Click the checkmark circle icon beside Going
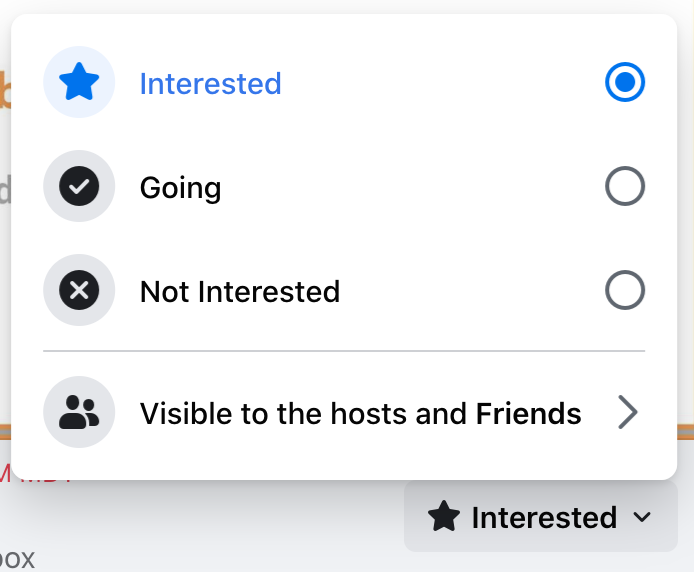 click(79, 187)
